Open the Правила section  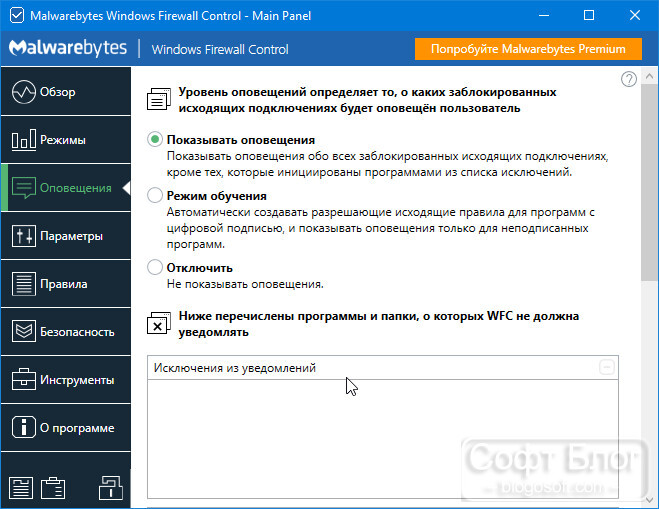click(x=66, y=283)
